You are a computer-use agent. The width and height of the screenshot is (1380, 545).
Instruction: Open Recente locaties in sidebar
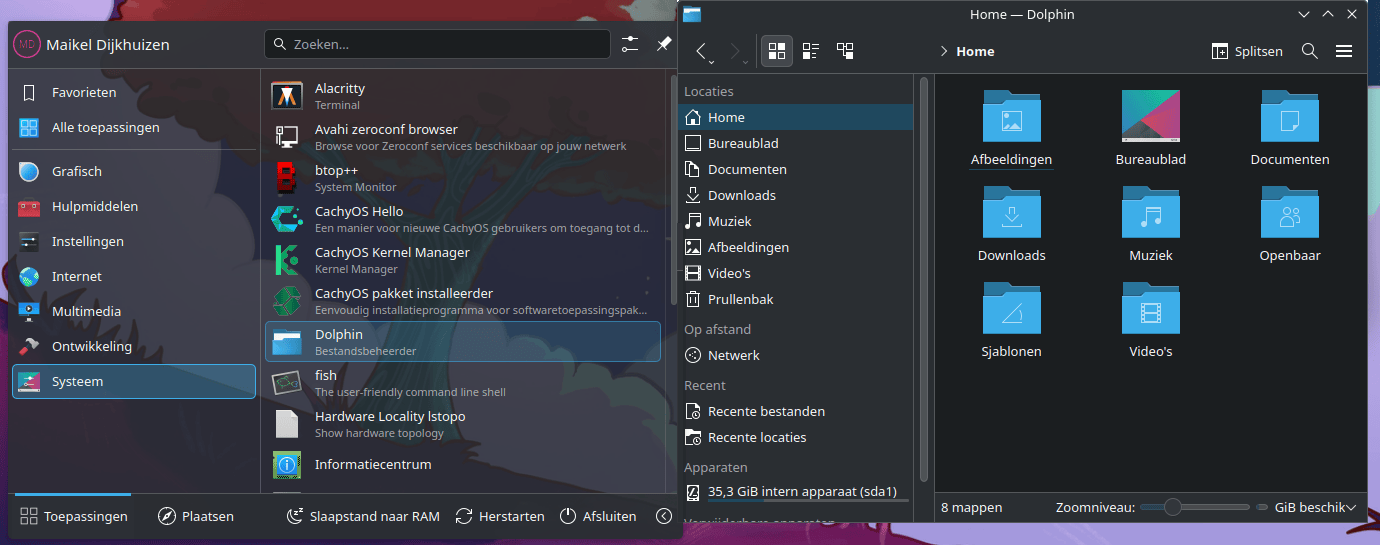pyautogui.click(x=796, y=437)
